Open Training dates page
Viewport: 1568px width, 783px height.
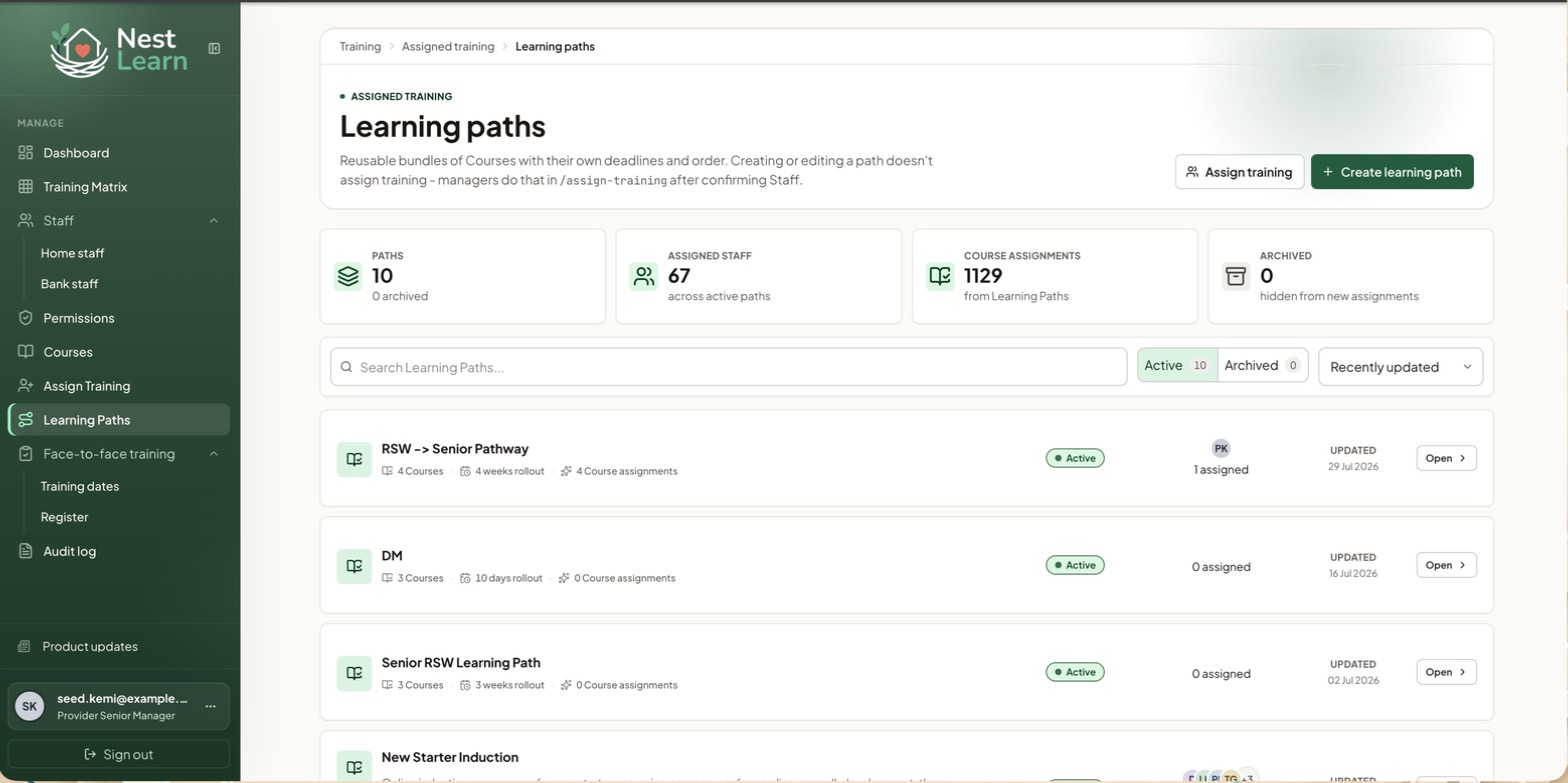[80, 487]
